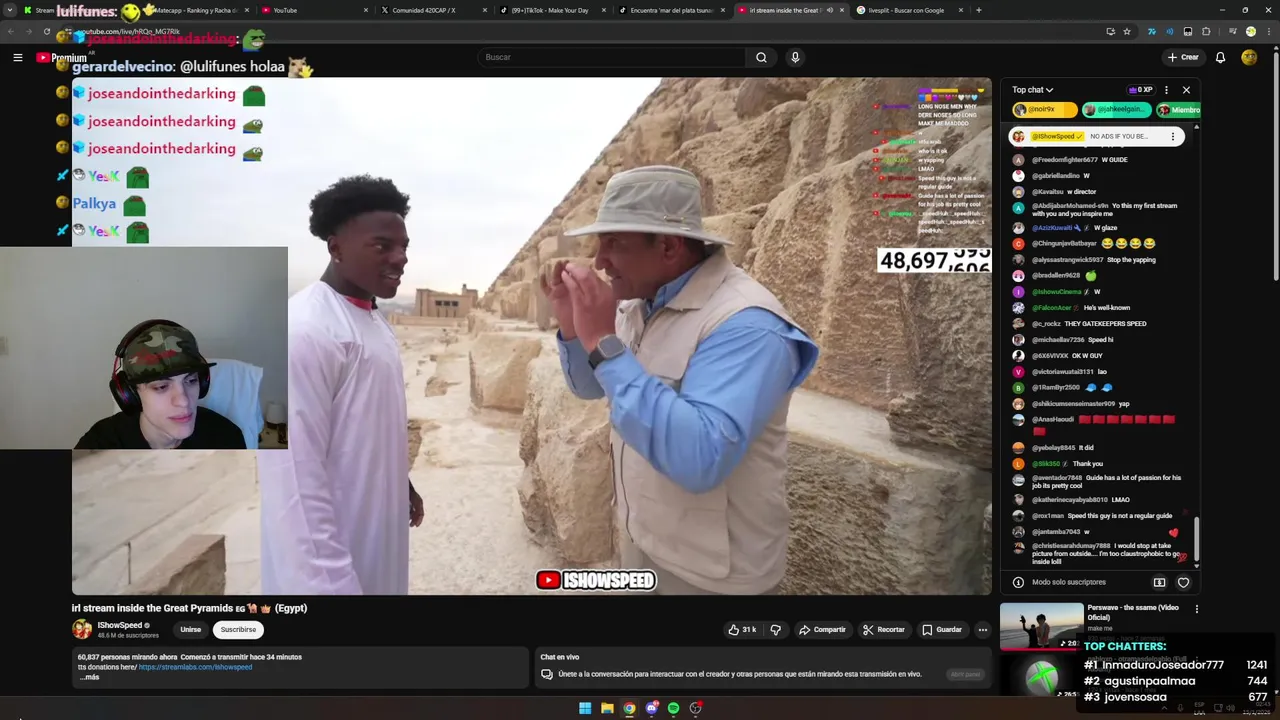Select the @jahkeelgain super chat chip

[1117, 110]
